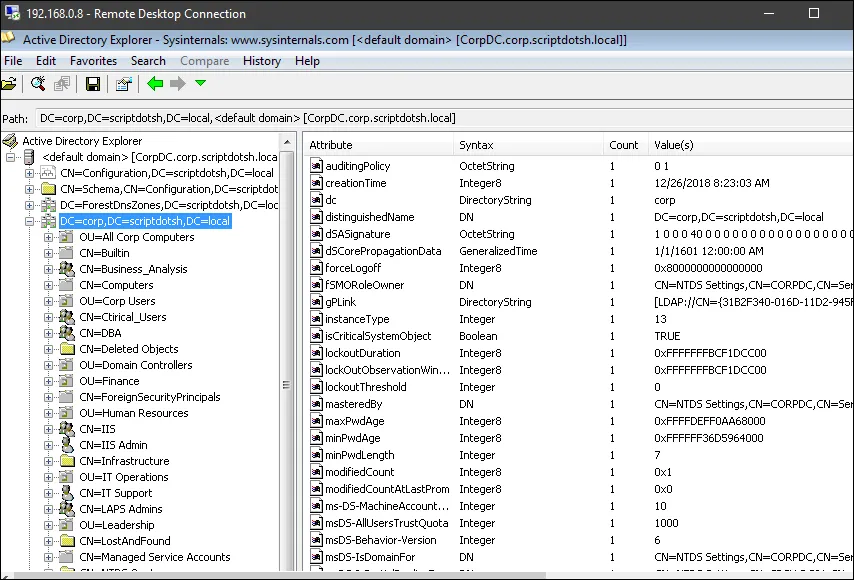Click the Open connection folder toolbar icon
This screenshot has height=580, width=854.
pos(9,84)
